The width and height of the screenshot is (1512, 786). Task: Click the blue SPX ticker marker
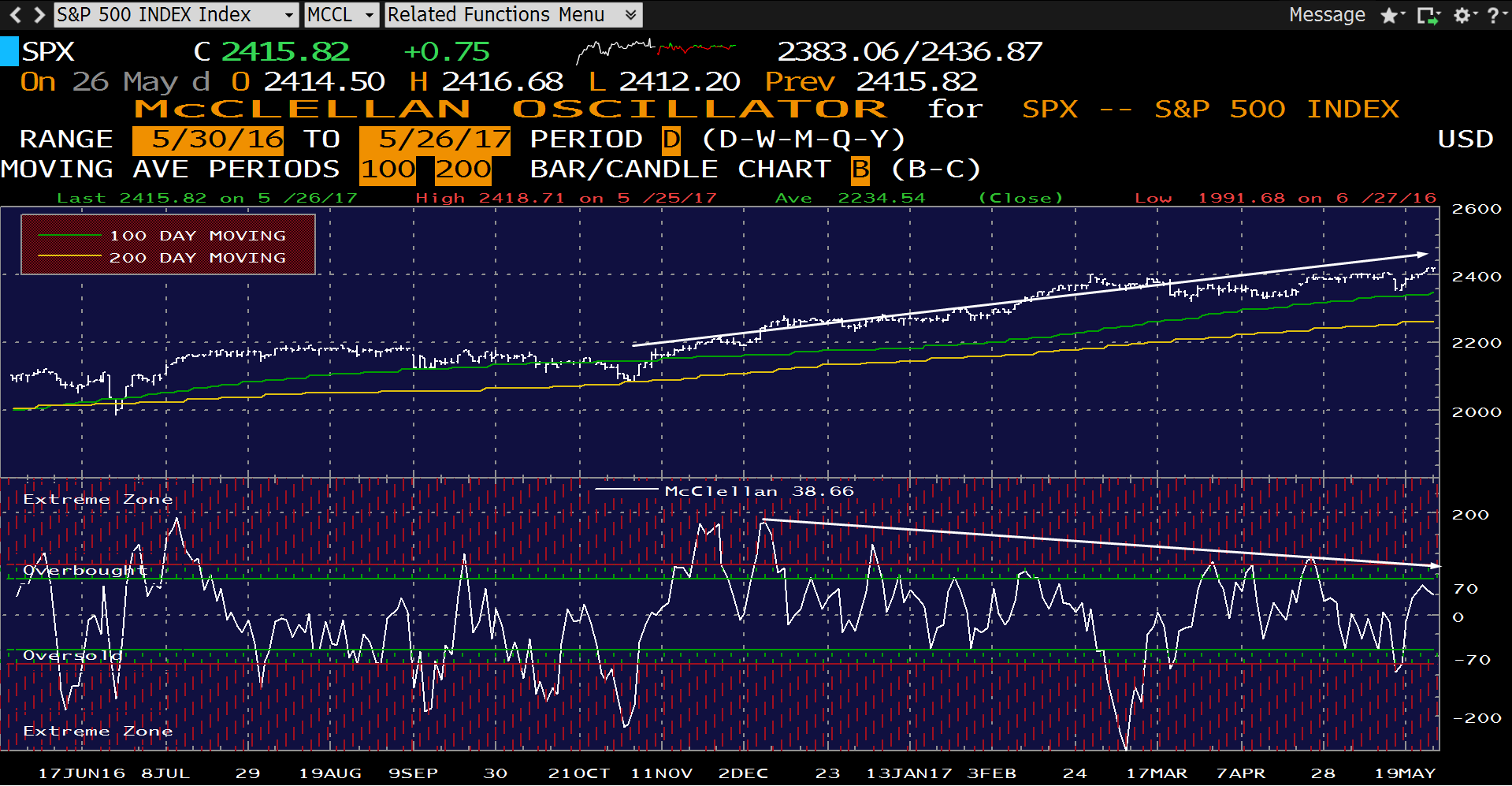click(x=9, y=51)
